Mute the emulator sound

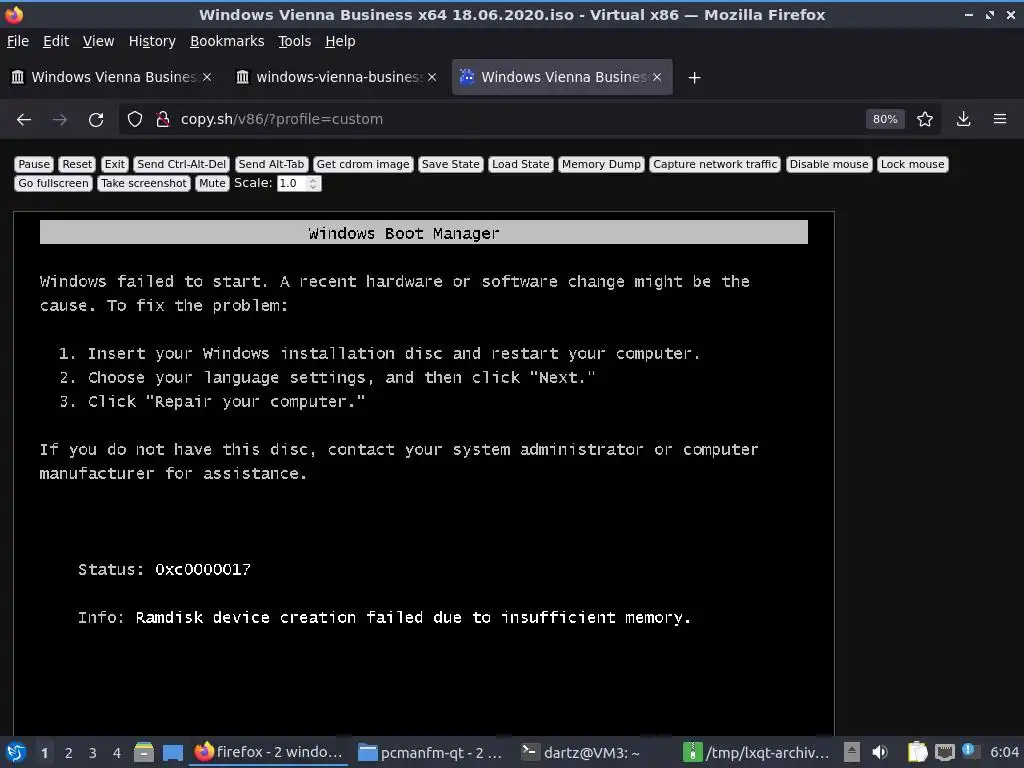(212, 184)
